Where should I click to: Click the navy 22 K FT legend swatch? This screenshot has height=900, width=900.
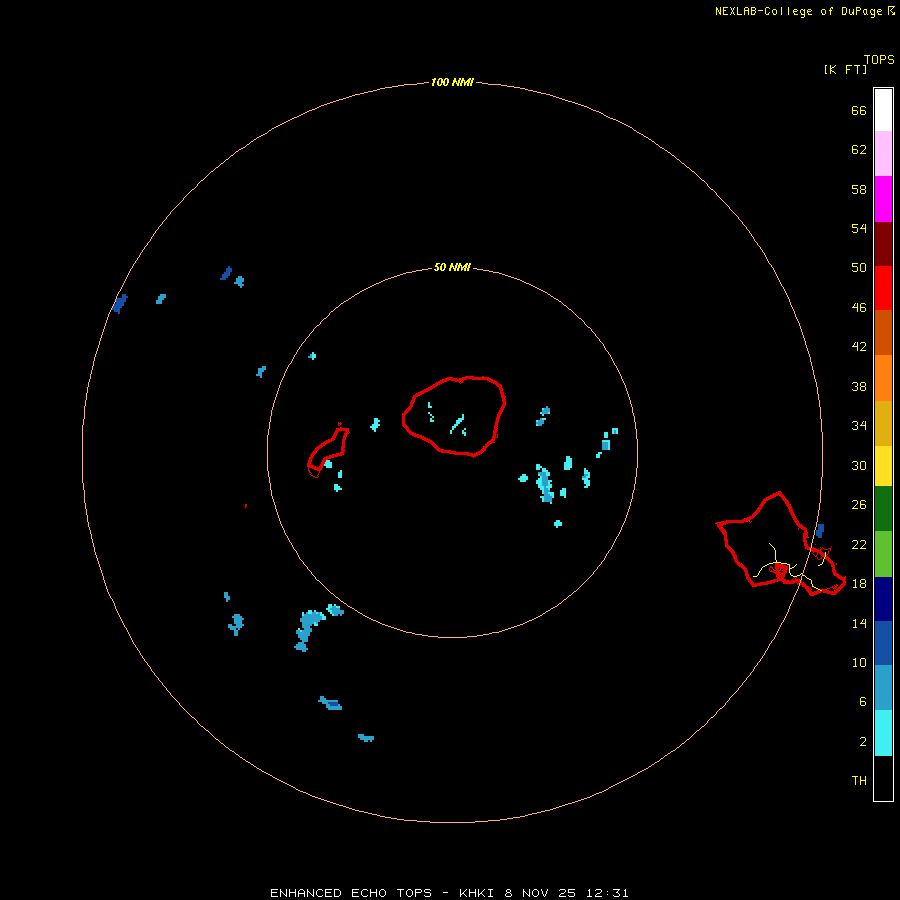point(883,599)
